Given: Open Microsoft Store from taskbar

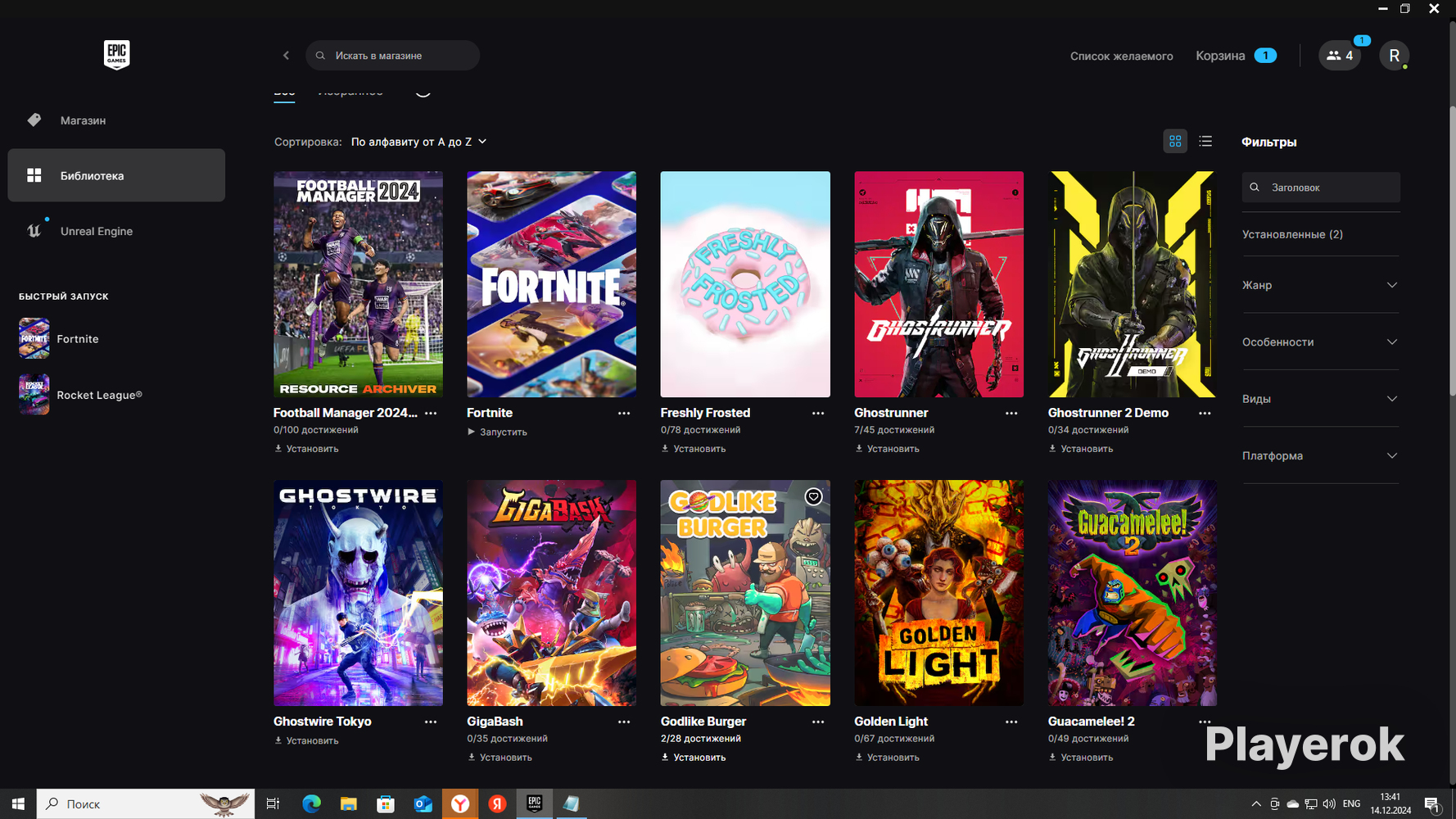Looking at the screenshot, I should [385, 804].
